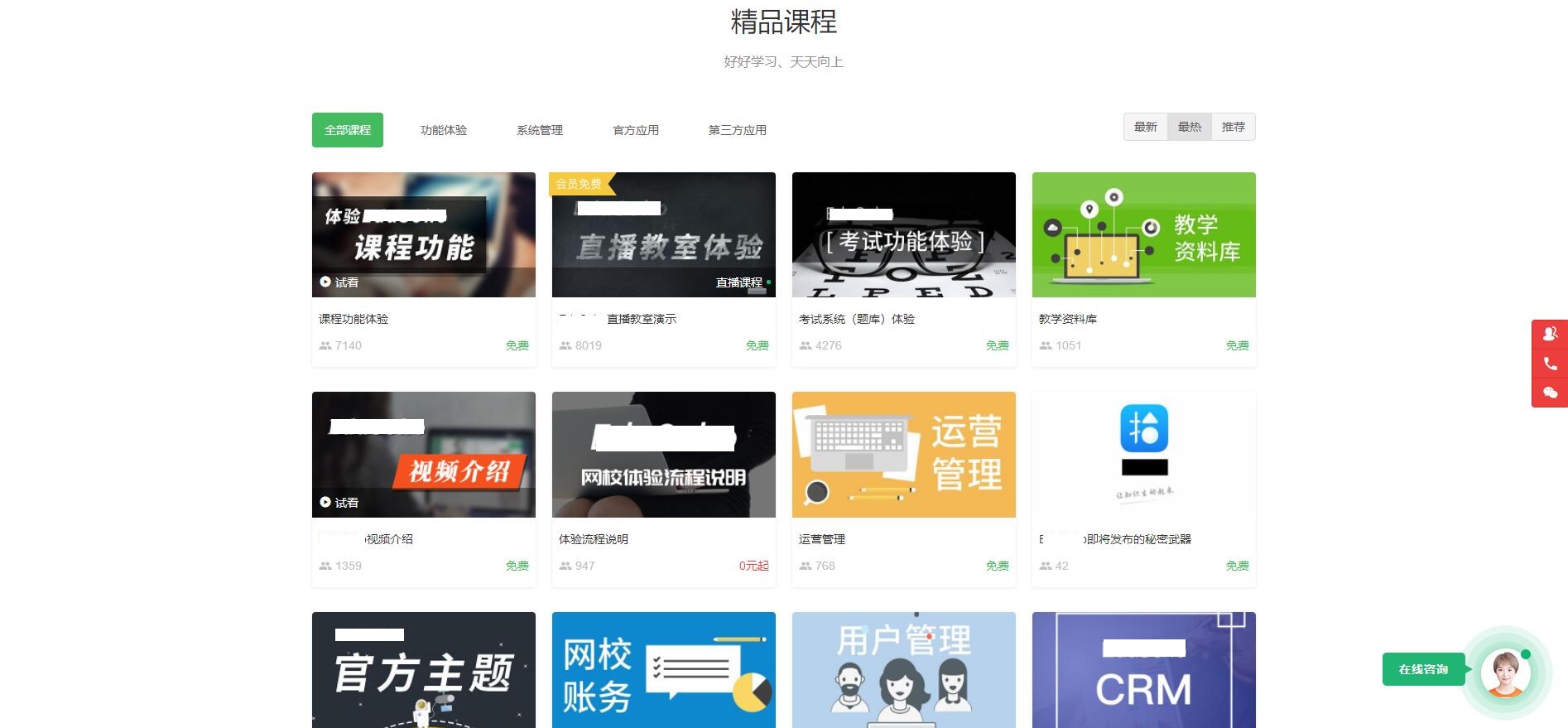Open the 系统管理 category tab

pos(539,130)
